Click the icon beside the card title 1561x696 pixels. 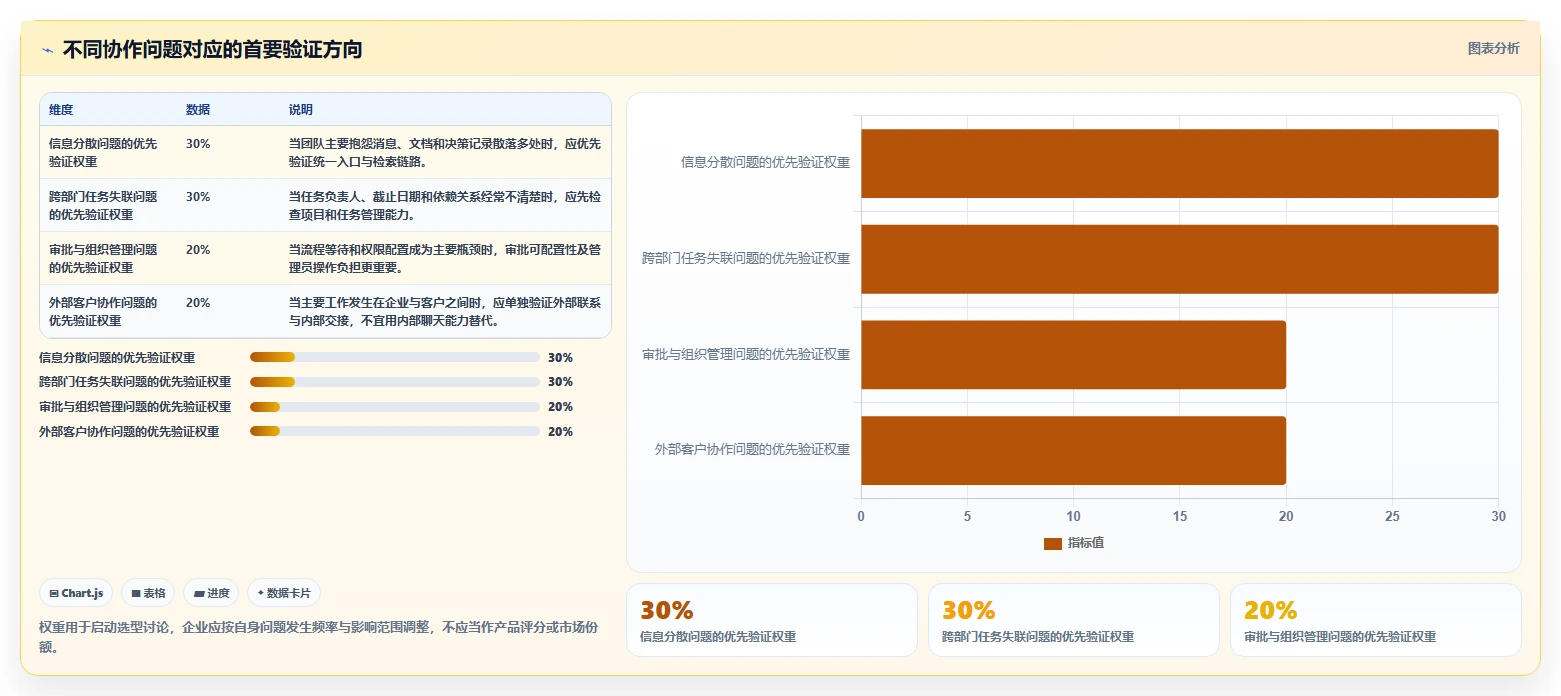(47, 50)
